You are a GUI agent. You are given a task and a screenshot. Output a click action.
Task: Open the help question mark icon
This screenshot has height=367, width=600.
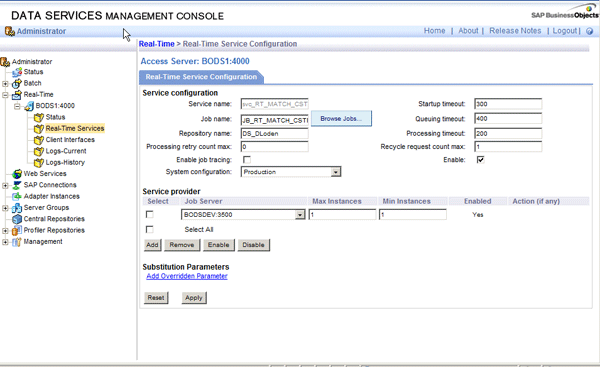pos(590,31)
